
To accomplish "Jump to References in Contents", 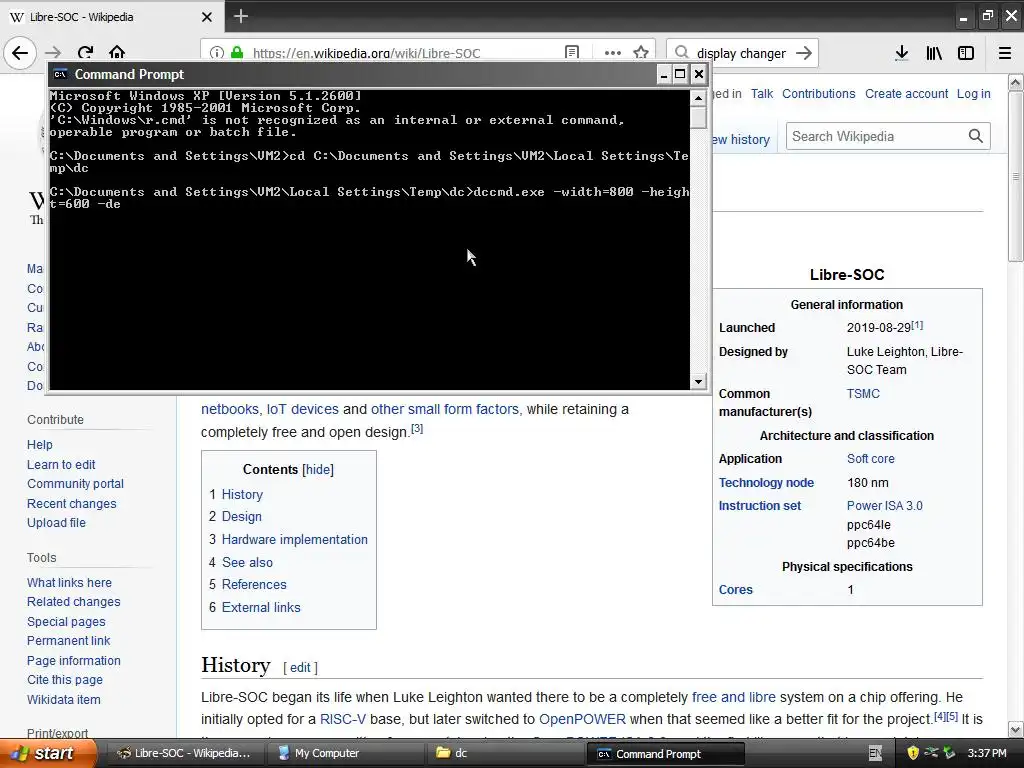I will [254, 584].
